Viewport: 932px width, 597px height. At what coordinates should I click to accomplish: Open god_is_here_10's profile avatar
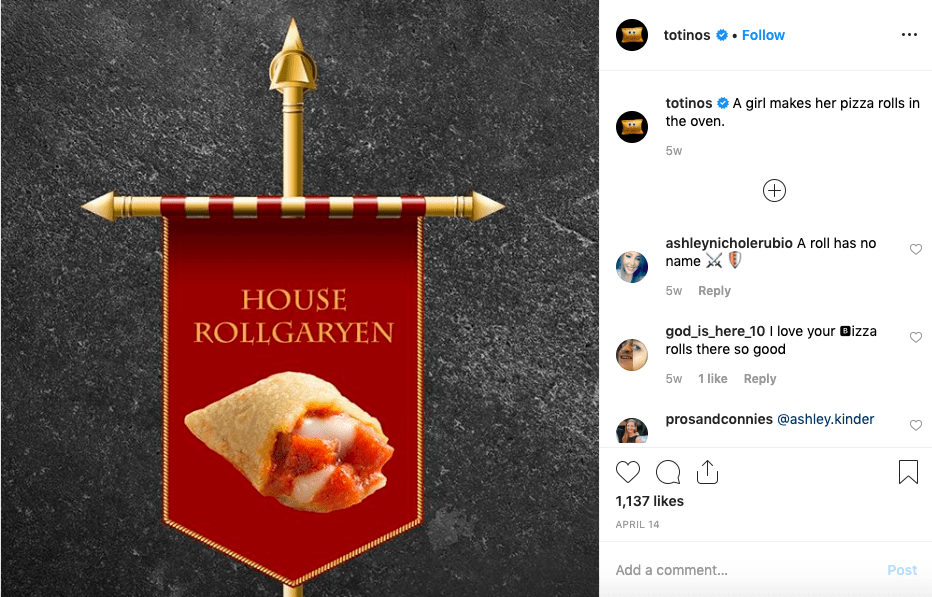pos(632,354)
